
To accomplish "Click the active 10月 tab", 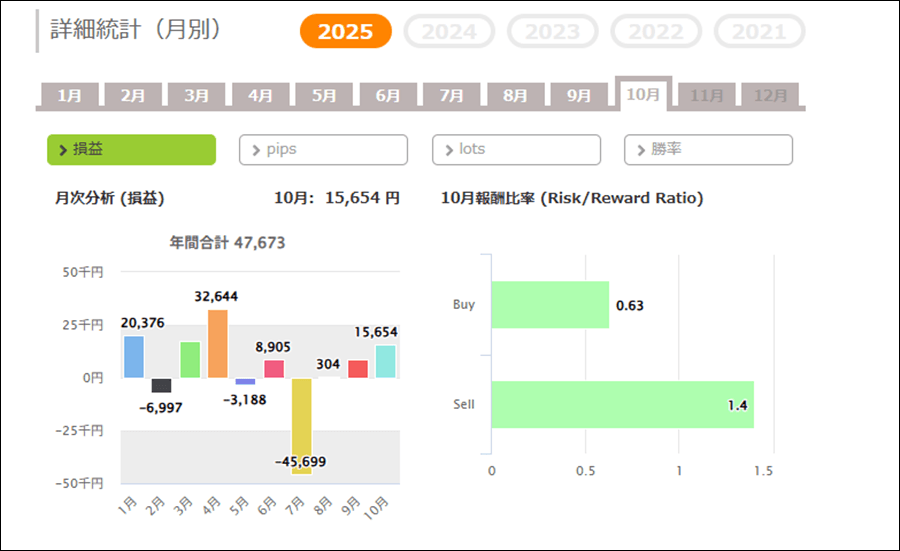I will point(643,94).
